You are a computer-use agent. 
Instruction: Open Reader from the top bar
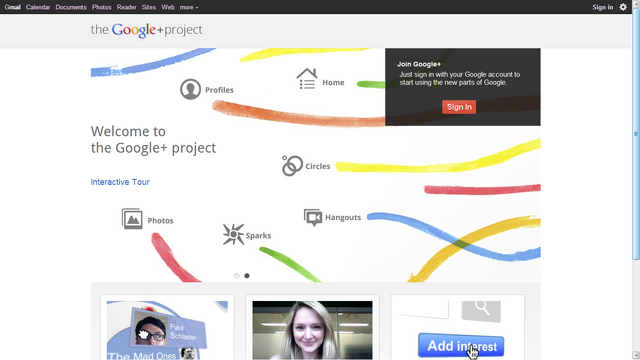click(127, 7)
